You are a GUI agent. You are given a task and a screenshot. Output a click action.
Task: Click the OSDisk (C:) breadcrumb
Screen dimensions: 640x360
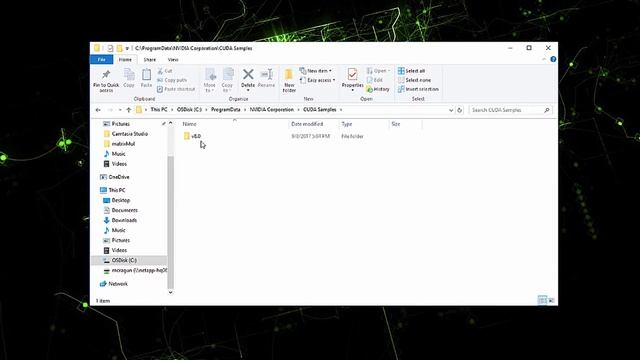click(189, 110)
